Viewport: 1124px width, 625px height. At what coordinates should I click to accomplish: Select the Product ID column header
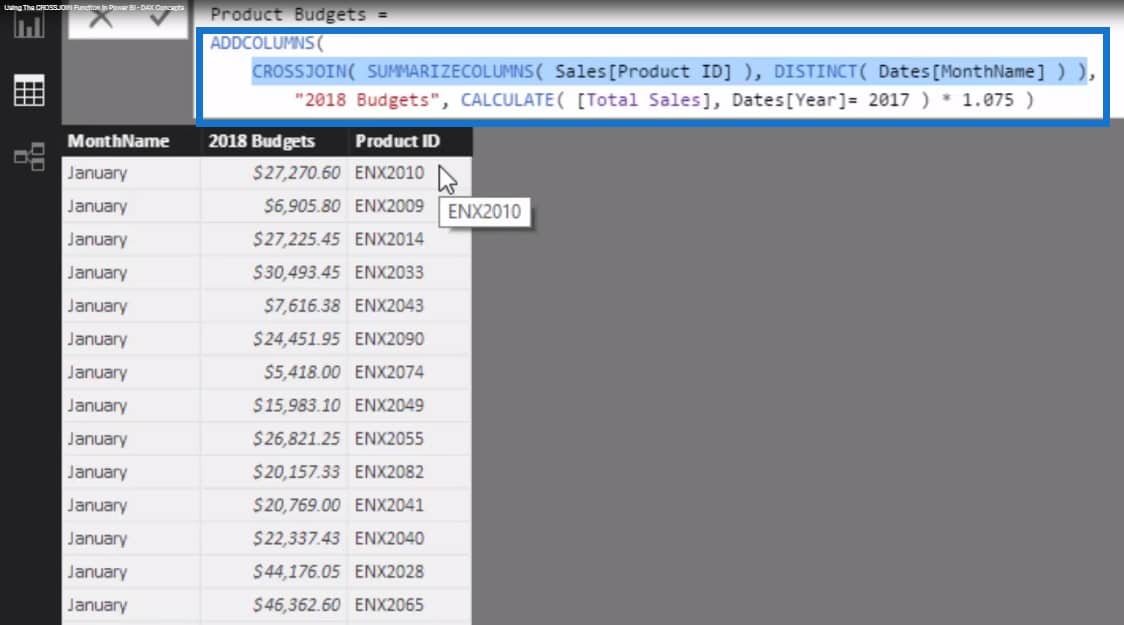[x=397, y=141]
